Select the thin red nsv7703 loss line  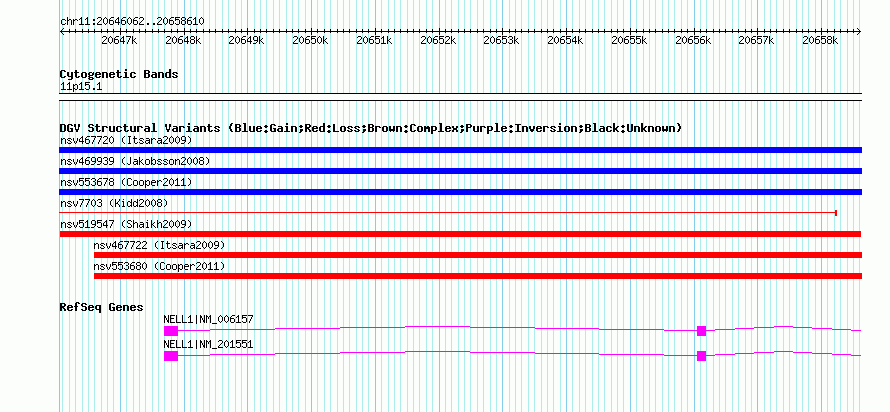click(448, 213)
